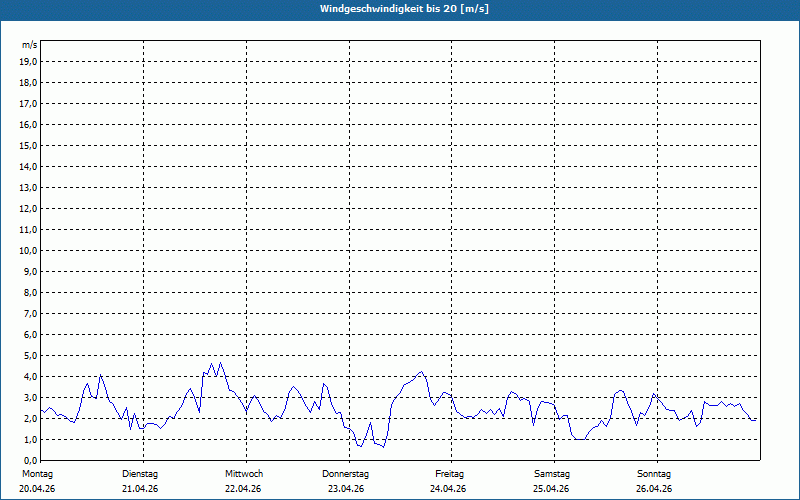Viewport: 800px width, 500px height.
Task: Click the date 25.04.26
Action: tap(551, 489)
